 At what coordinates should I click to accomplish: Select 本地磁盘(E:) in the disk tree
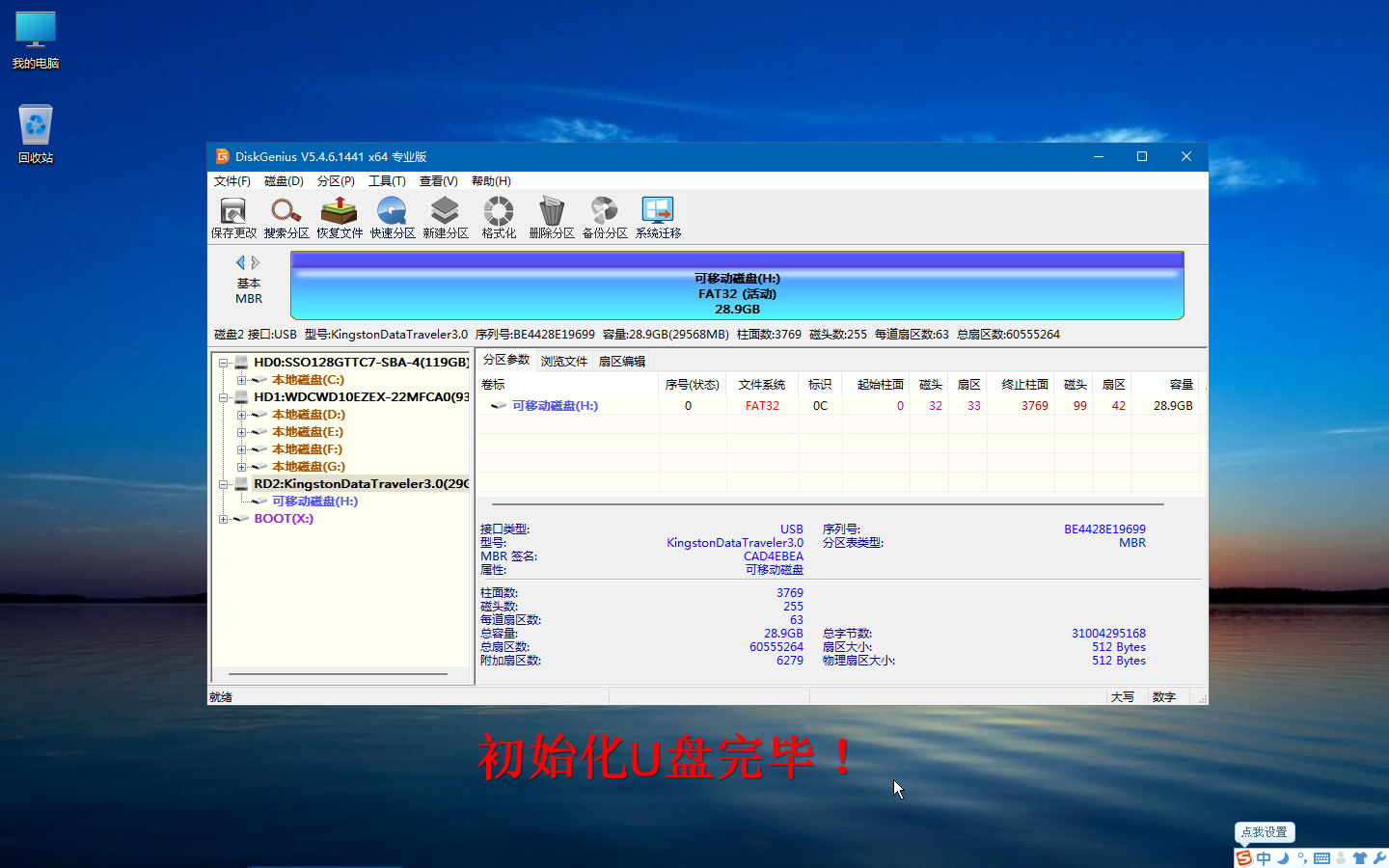[307, 432]
